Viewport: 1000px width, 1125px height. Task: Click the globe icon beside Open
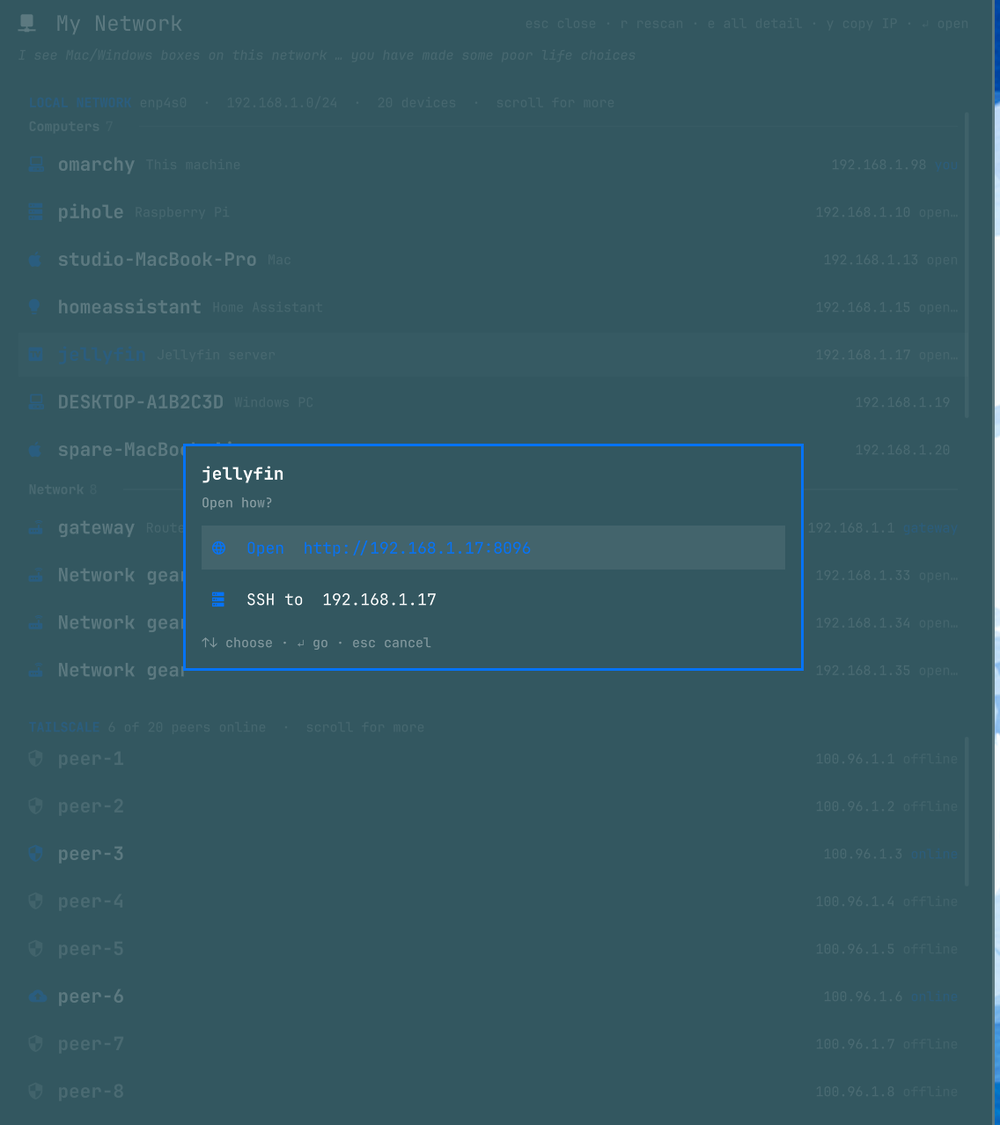219,548
